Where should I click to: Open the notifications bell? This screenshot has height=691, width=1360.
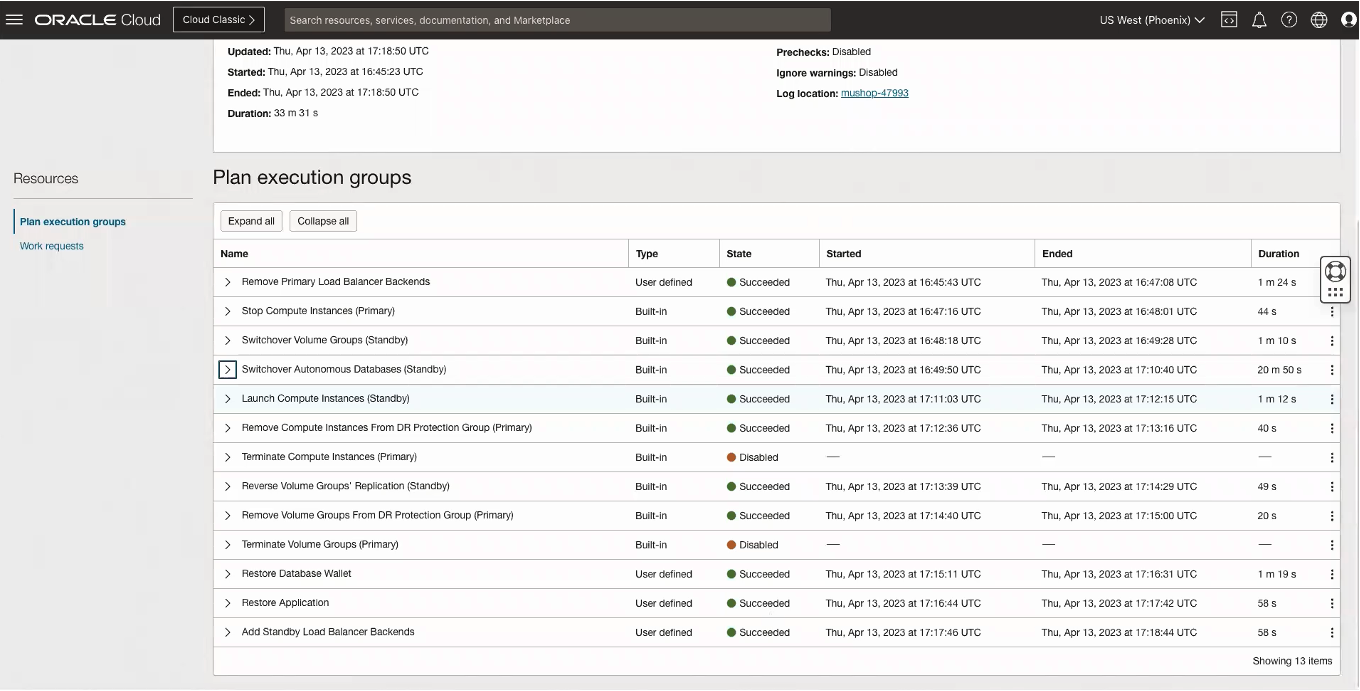[x=1258, y=18]
